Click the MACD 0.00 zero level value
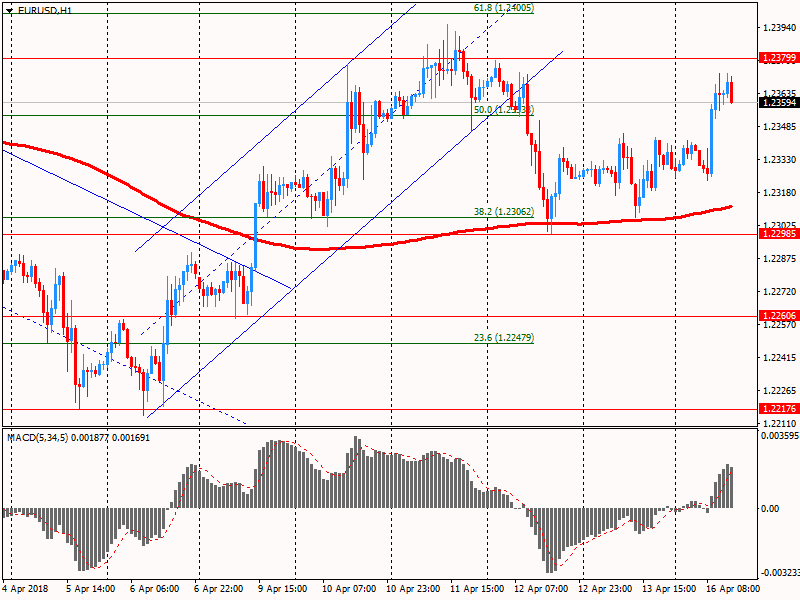Viewport: 800px width, 600px height. click(x=770, y=509)
